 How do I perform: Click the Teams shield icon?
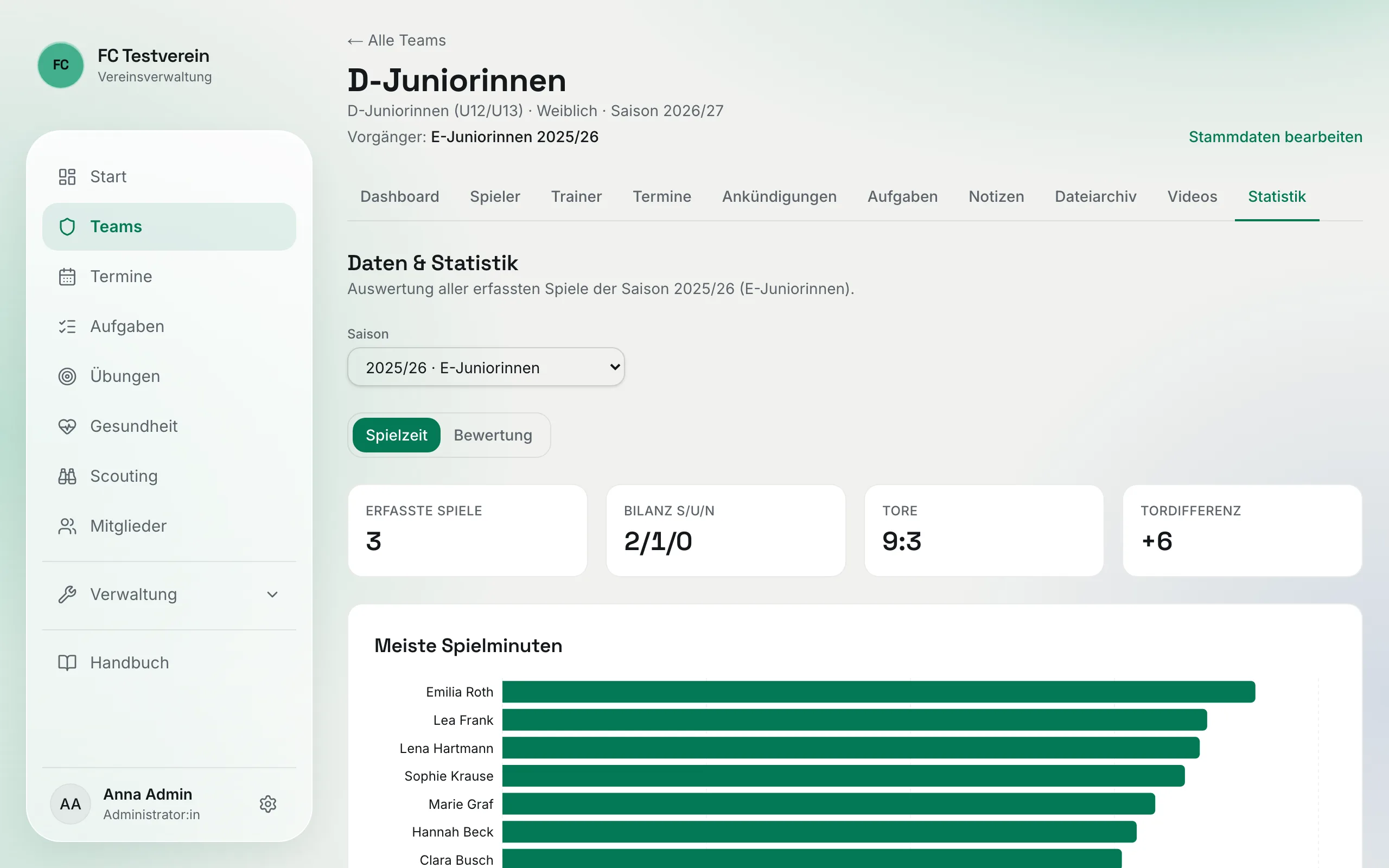click(67, 227)
